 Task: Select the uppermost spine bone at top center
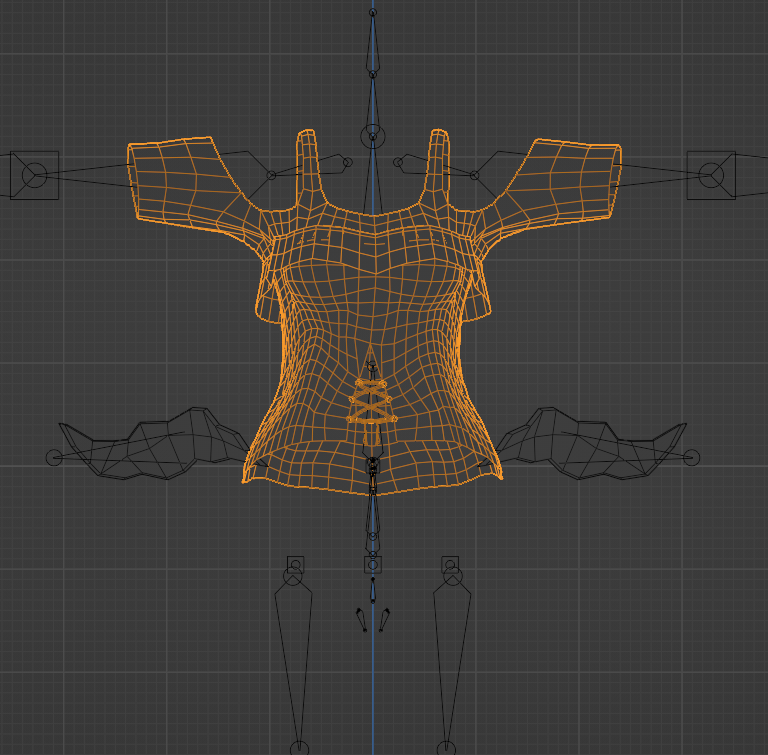373,43
